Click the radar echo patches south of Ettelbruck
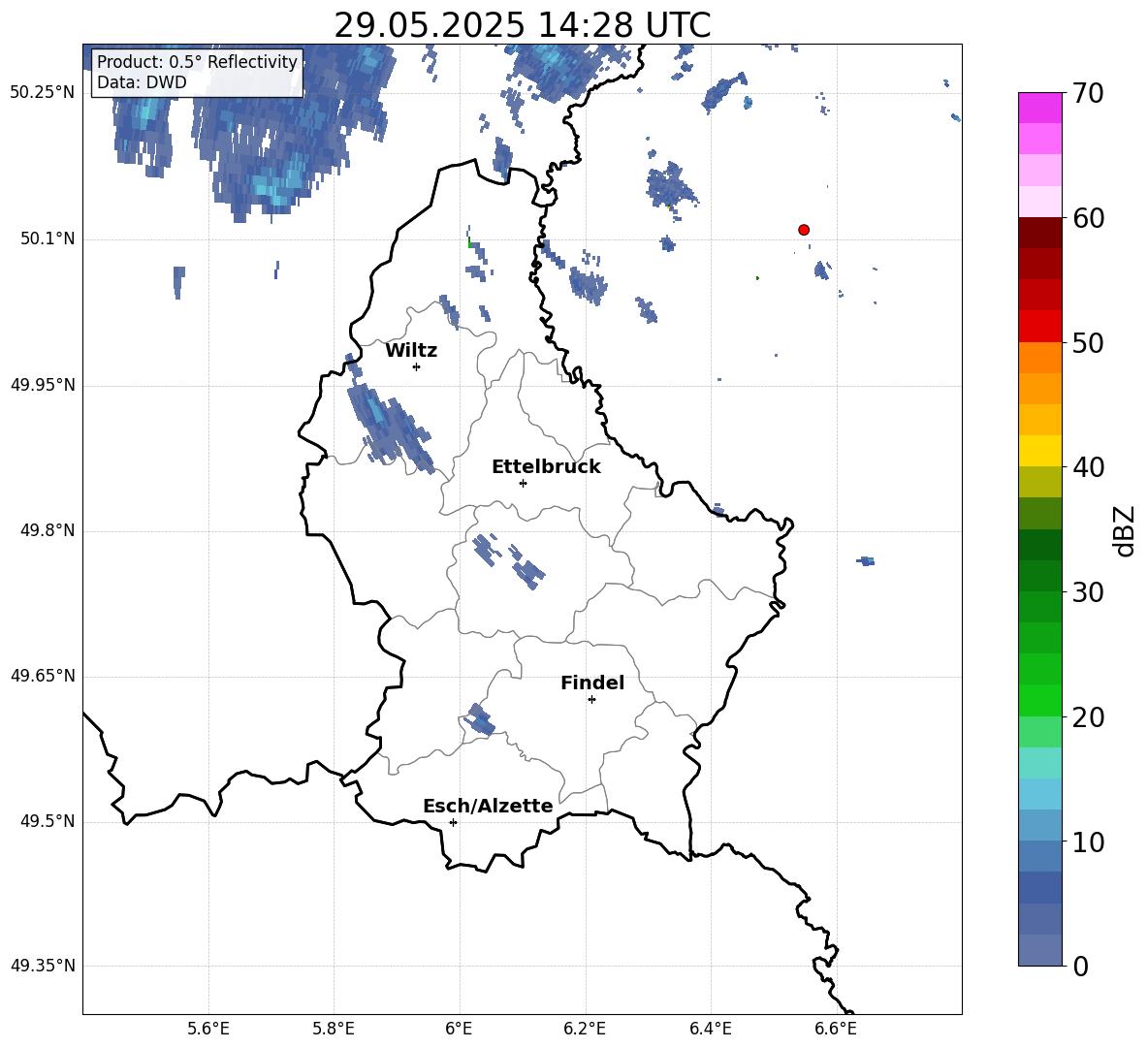The width and height of the screenshot is (1148, 1048). click(x=508, y=561)
